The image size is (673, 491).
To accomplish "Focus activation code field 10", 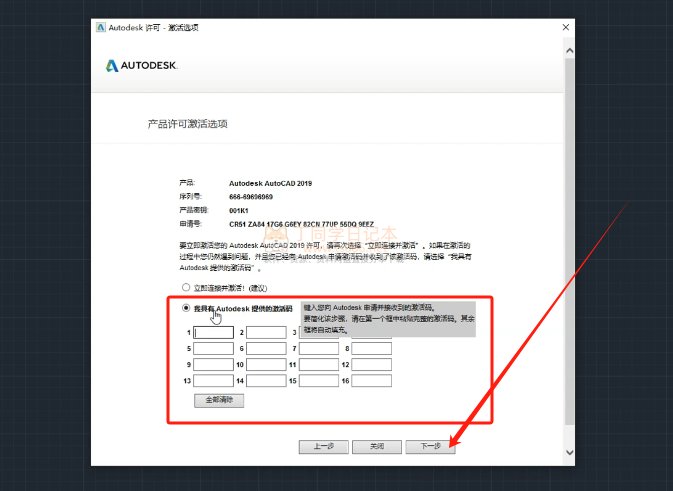I will pyautogui.click(x=266, y=364).
